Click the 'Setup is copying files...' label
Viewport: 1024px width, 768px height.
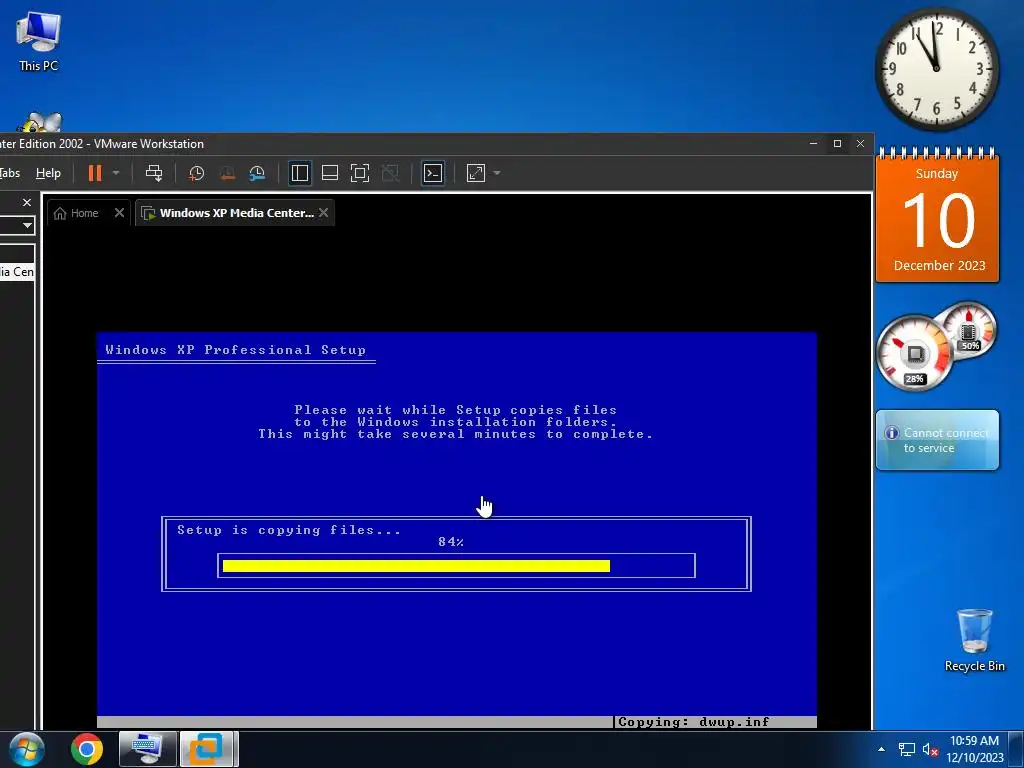[289, 530]
